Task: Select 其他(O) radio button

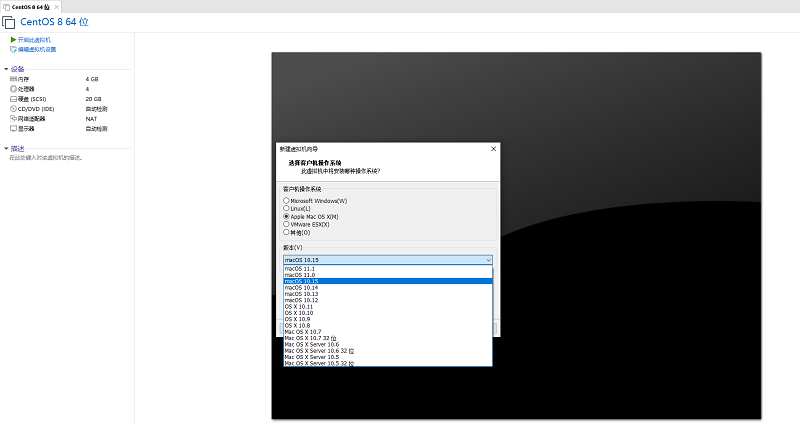Action: pyautogui.click(x=286, y=232)
